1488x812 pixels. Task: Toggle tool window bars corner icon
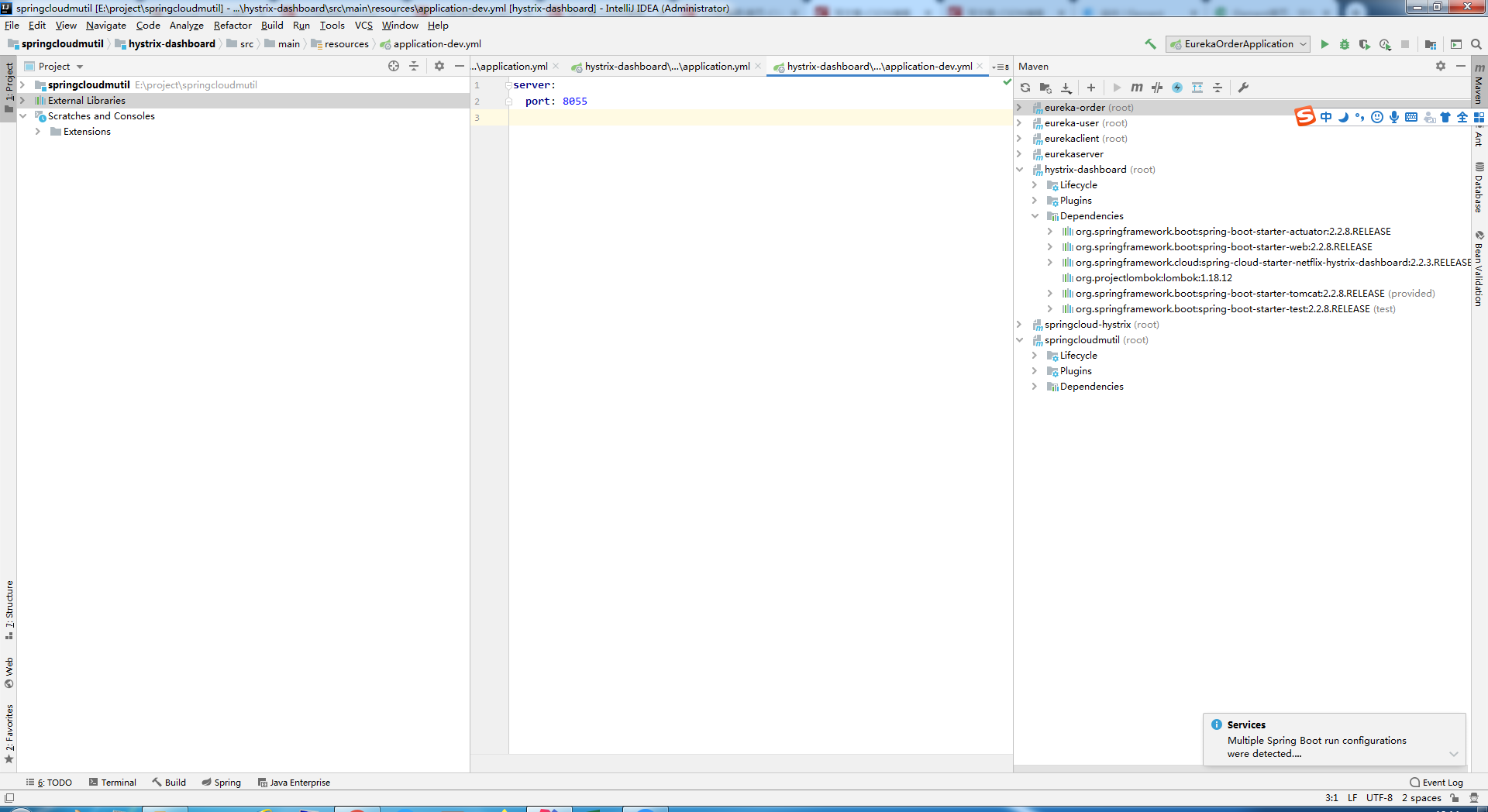click(x=9, y=798)
